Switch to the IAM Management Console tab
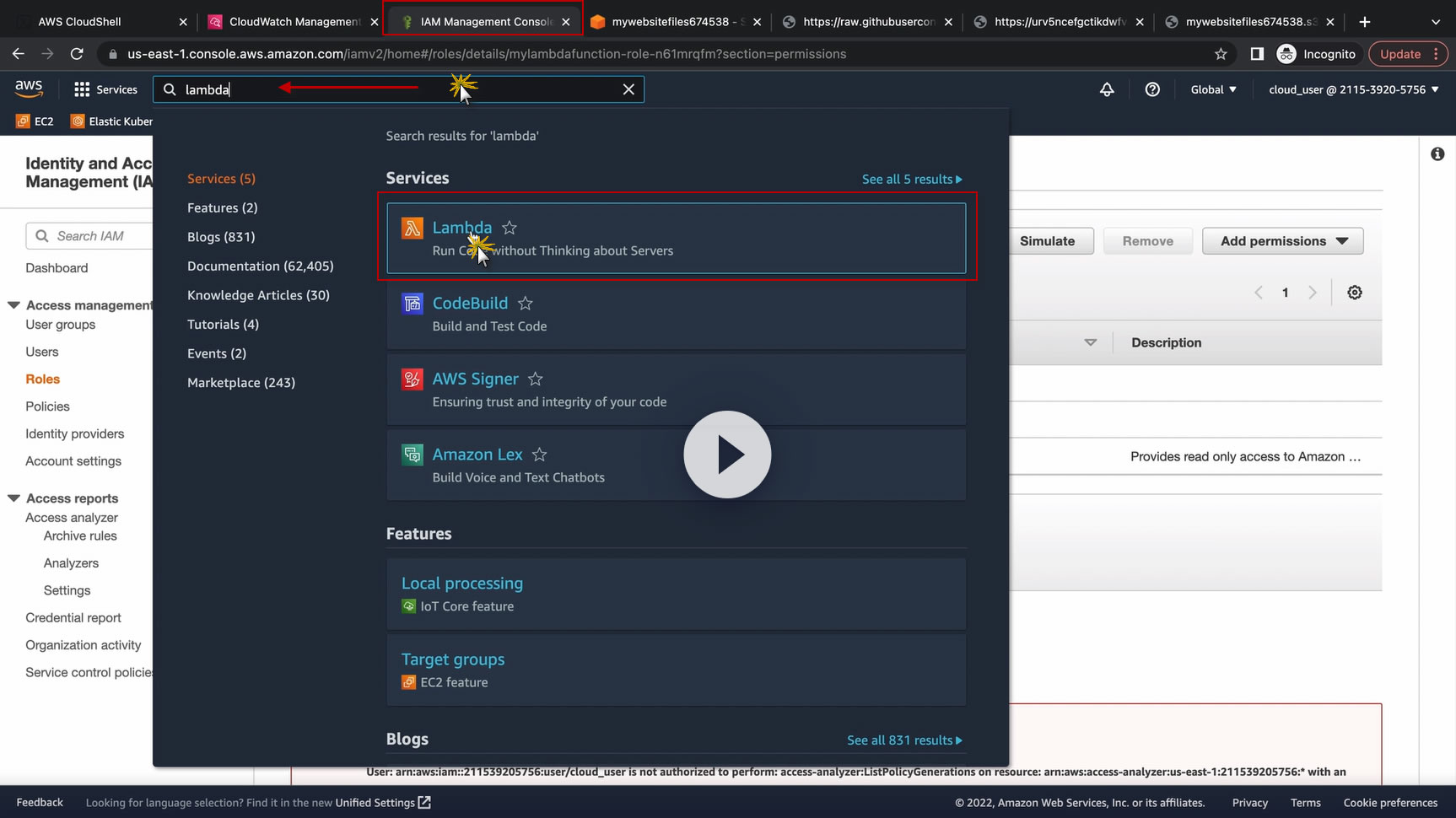Image resolution: width=1456 pixels, height=818 pixels. pyautogui.click(x=483, y=22)
